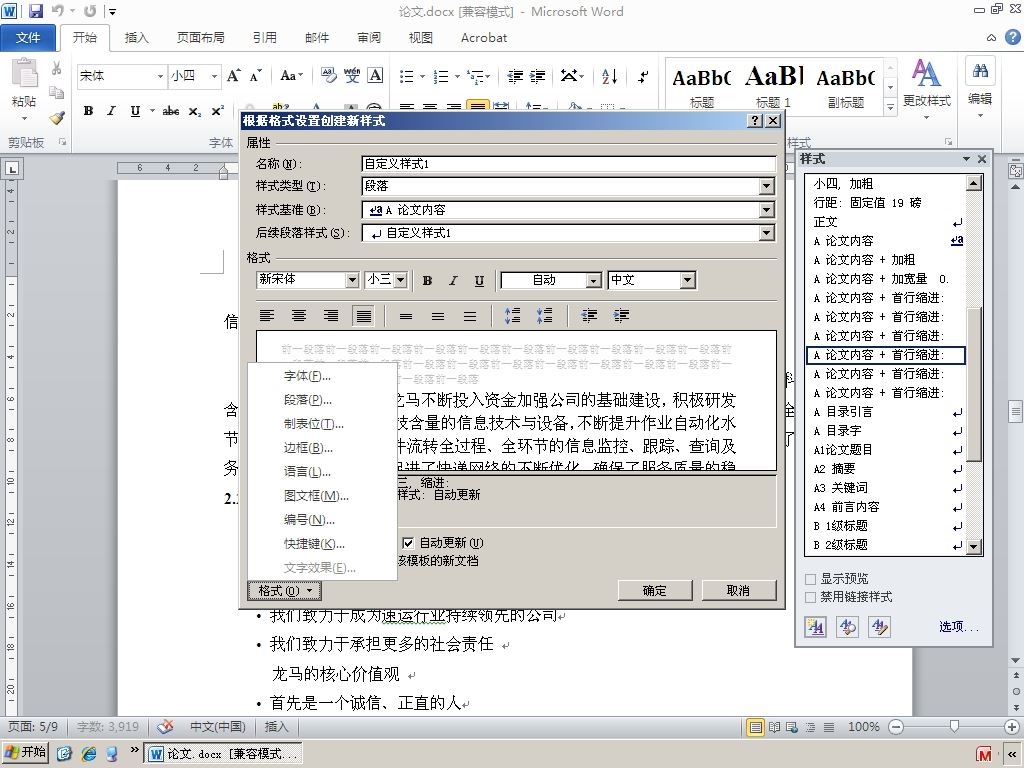Screen dimensions: 1024x768
Task: Click the dialog's Italic format button
Action: pos(453,280)
